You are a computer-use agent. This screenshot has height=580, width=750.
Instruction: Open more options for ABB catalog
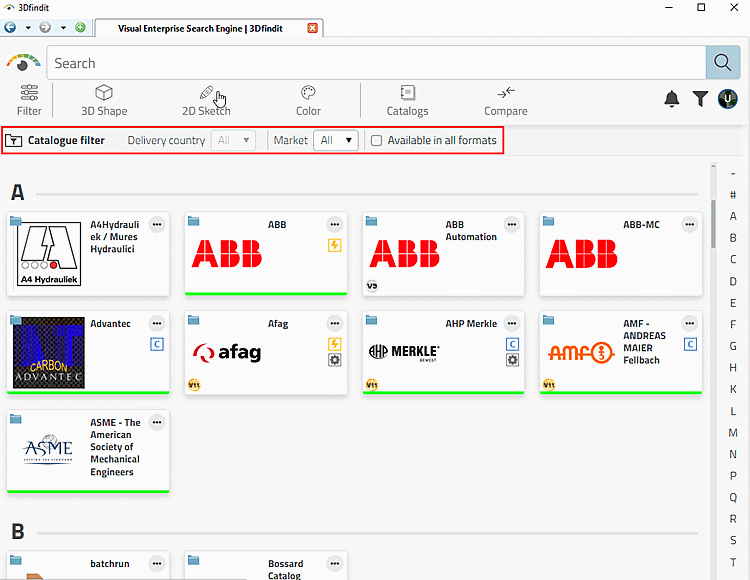coord(334,224)
